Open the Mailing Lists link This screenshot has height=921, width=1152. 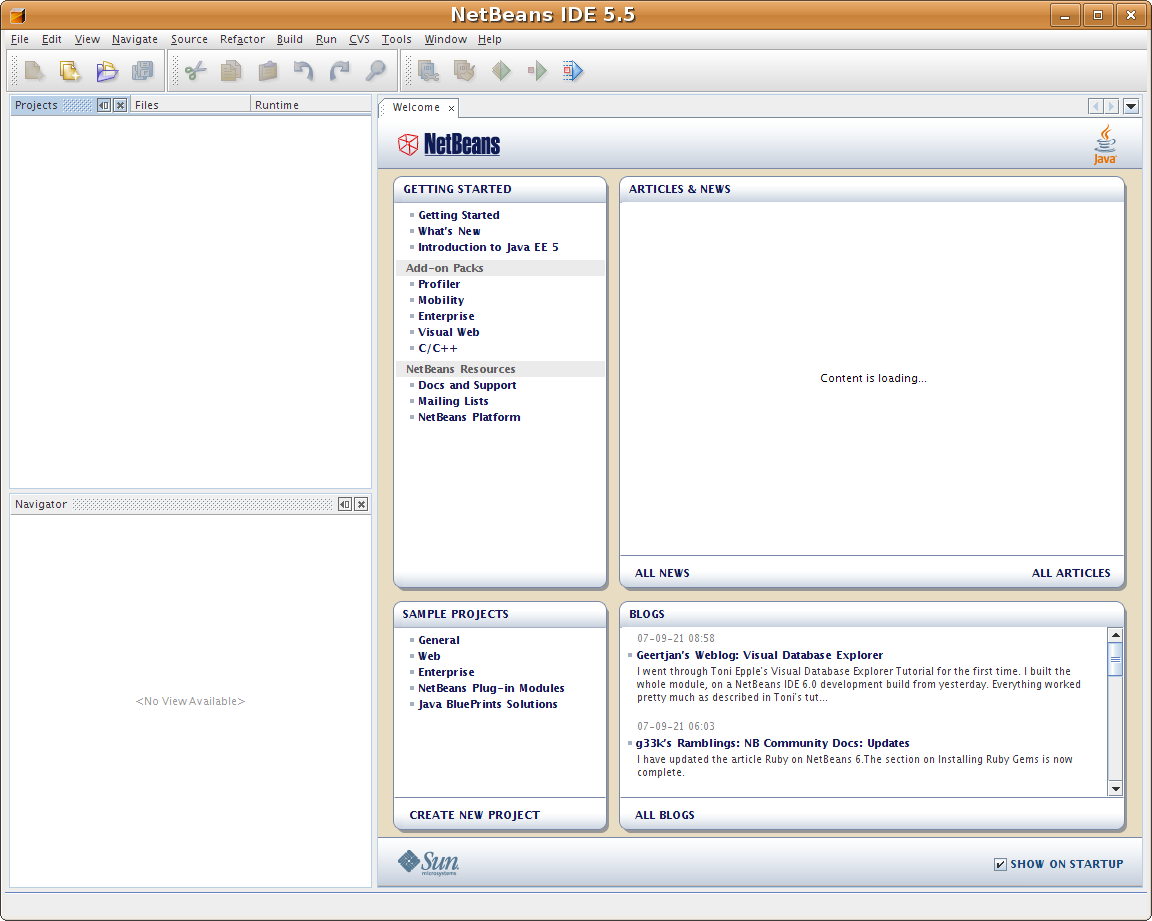pos(453,401)
